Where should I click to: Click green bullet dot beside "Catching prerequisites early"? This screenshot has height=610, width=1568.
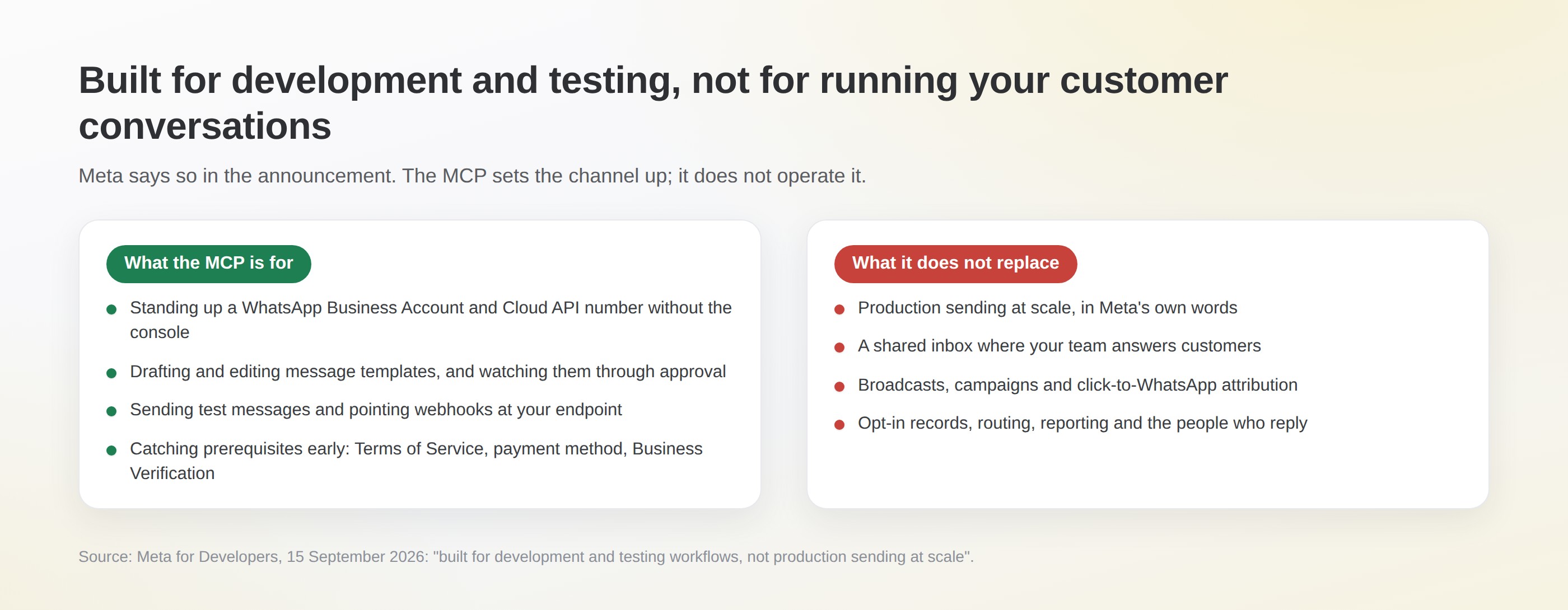(x=111, y=450)
